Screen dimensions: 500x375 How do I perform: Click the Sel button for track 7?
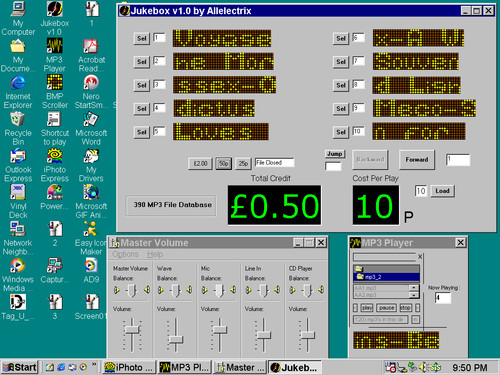(341, 62)
